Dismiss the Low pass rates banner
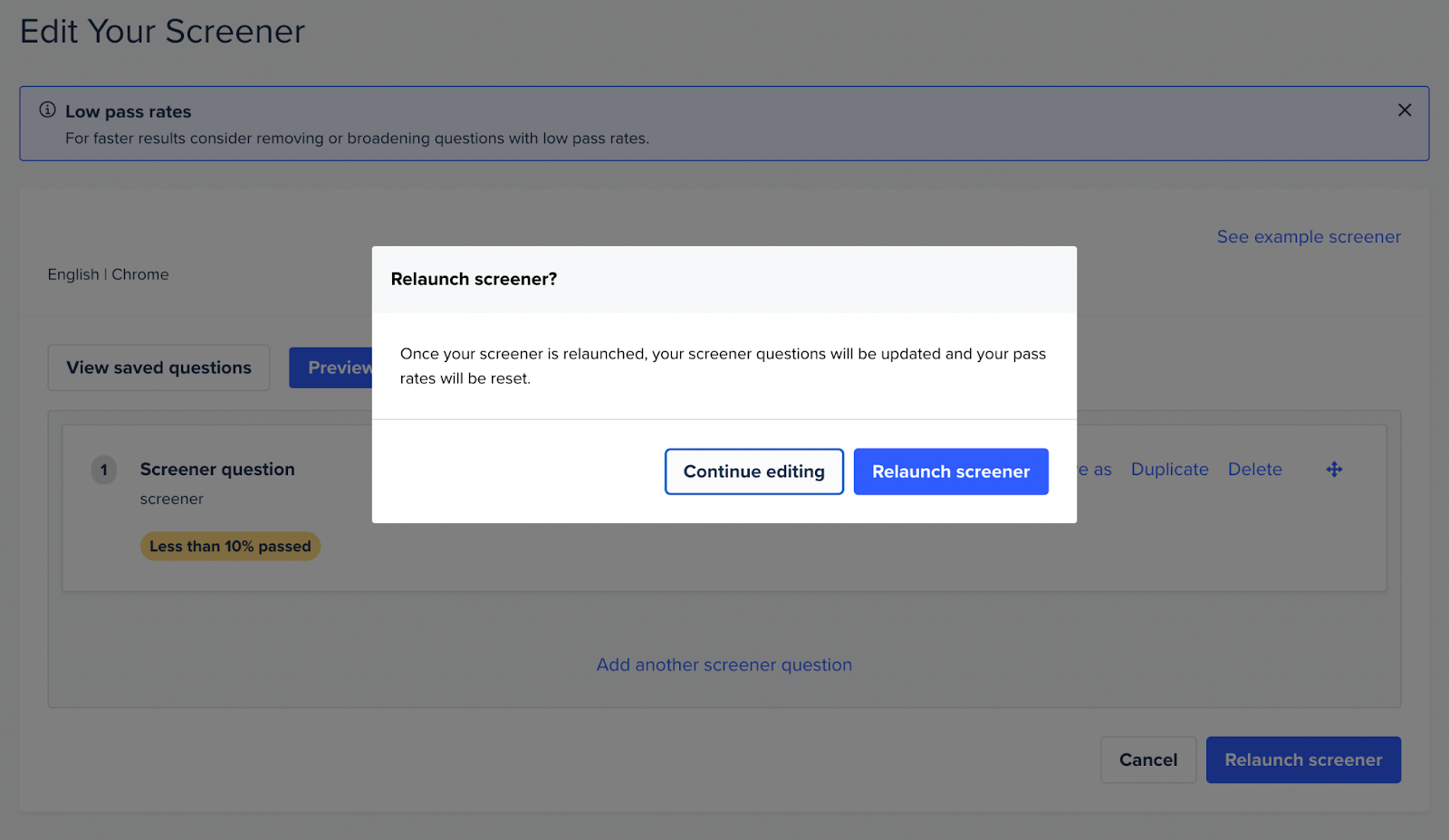The height and width of the screenshot is (840, 1449). coord(1404,110)
